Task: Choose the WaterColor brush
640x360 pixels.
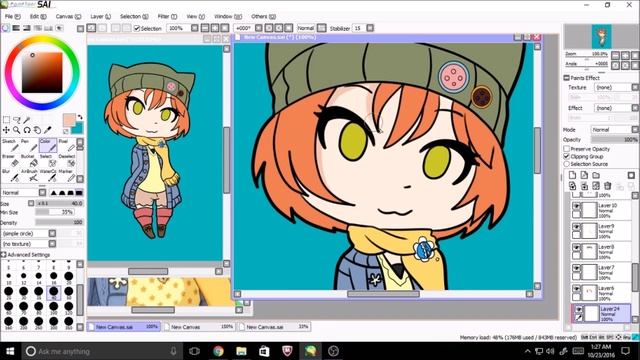Action: pos(48,176)
